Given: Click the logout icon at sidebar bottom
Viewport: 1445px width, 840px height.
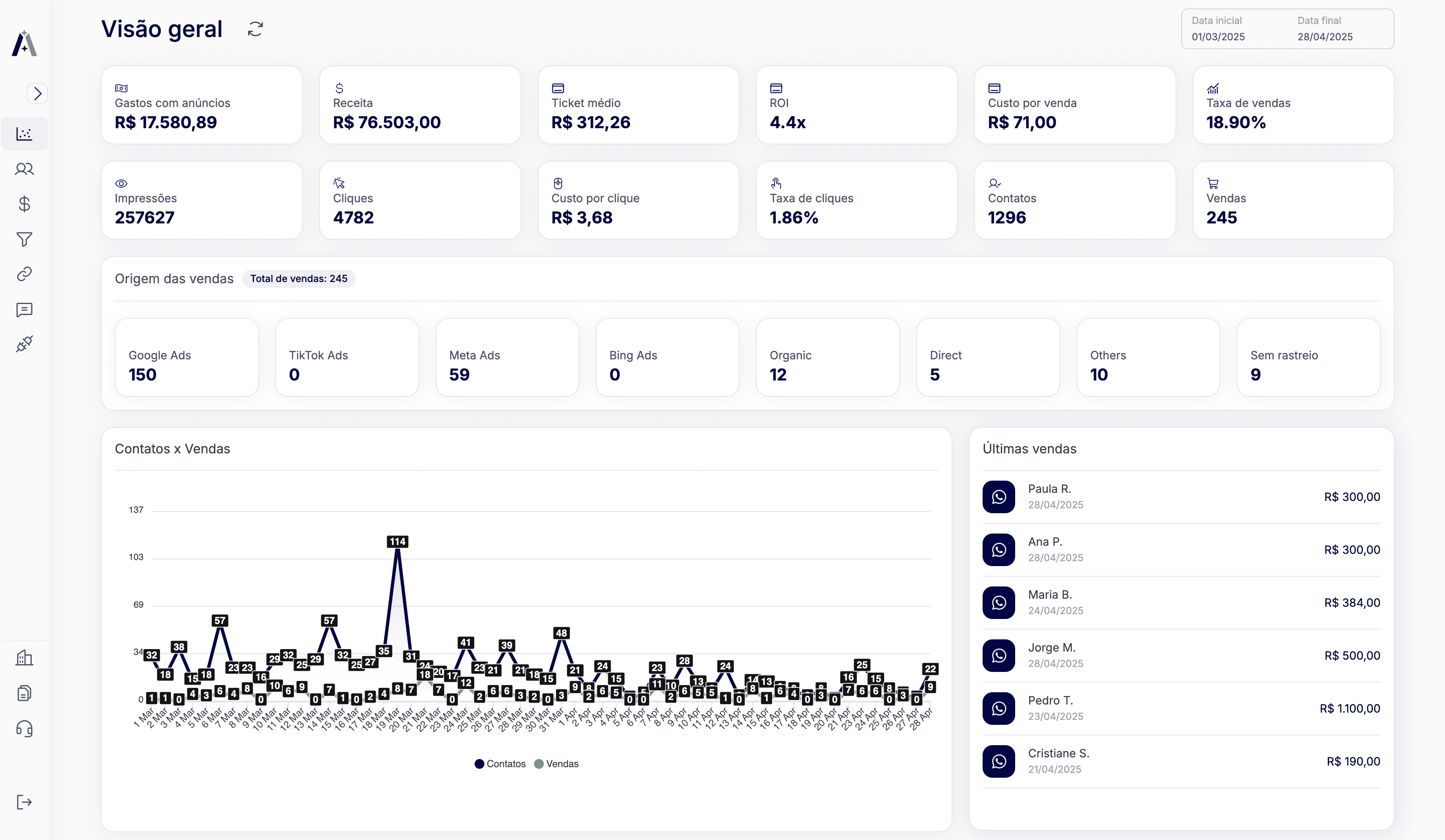Looking at the screenshot, I should pos(24,802).
